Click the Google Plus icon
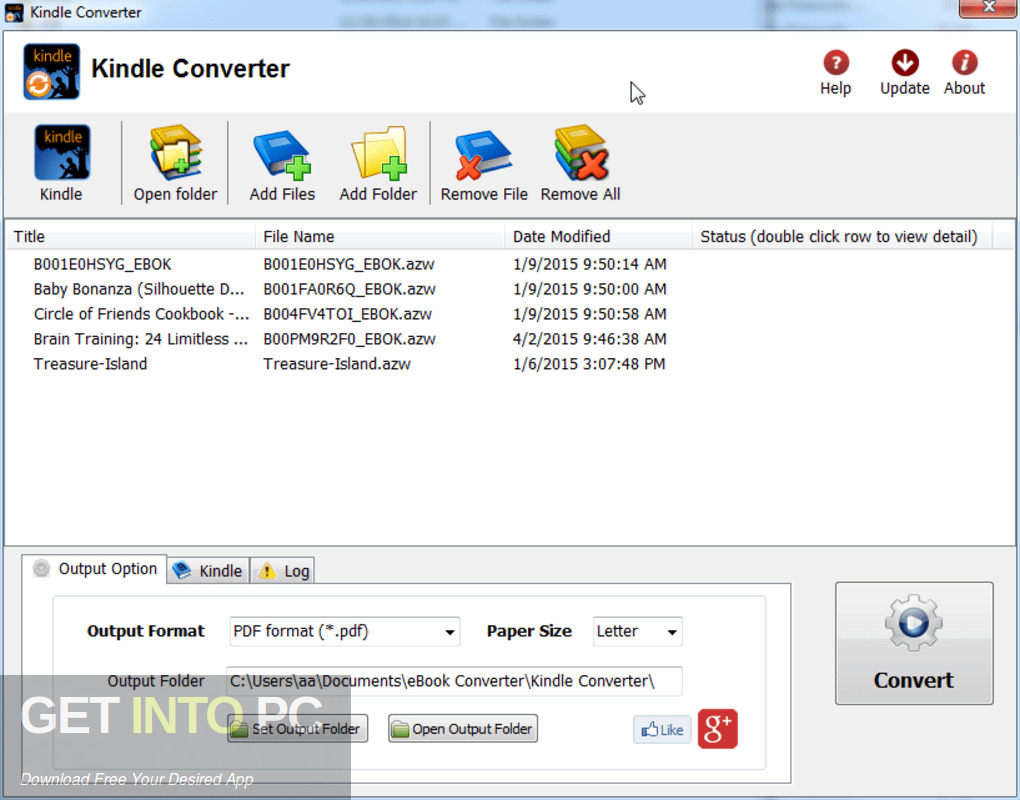This screenshot has width=1020, height=800. (718, 728)
